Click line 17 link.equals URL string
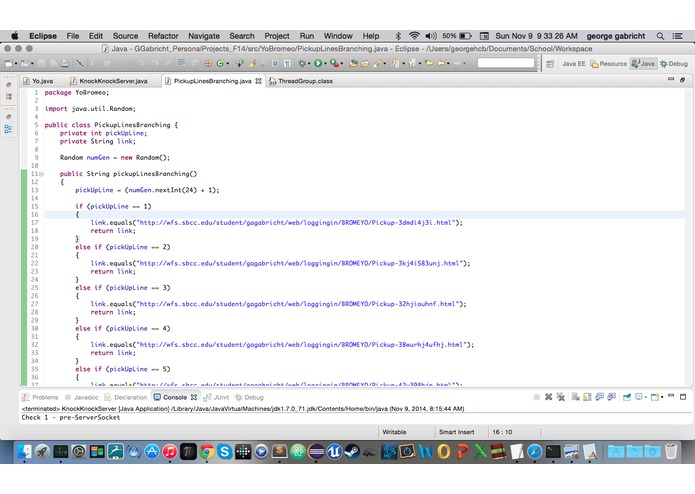Image resolution: width=695 pixels, height=494 pixels. pos(297,223)
